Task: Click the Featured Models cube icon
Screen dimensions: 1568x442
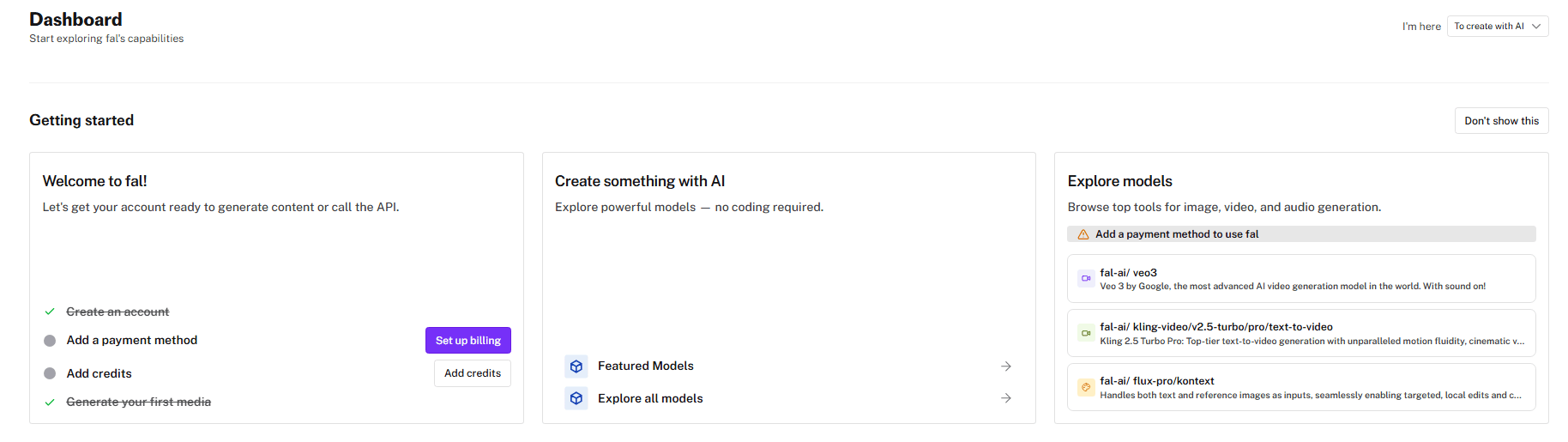Action: click(576, 366)
